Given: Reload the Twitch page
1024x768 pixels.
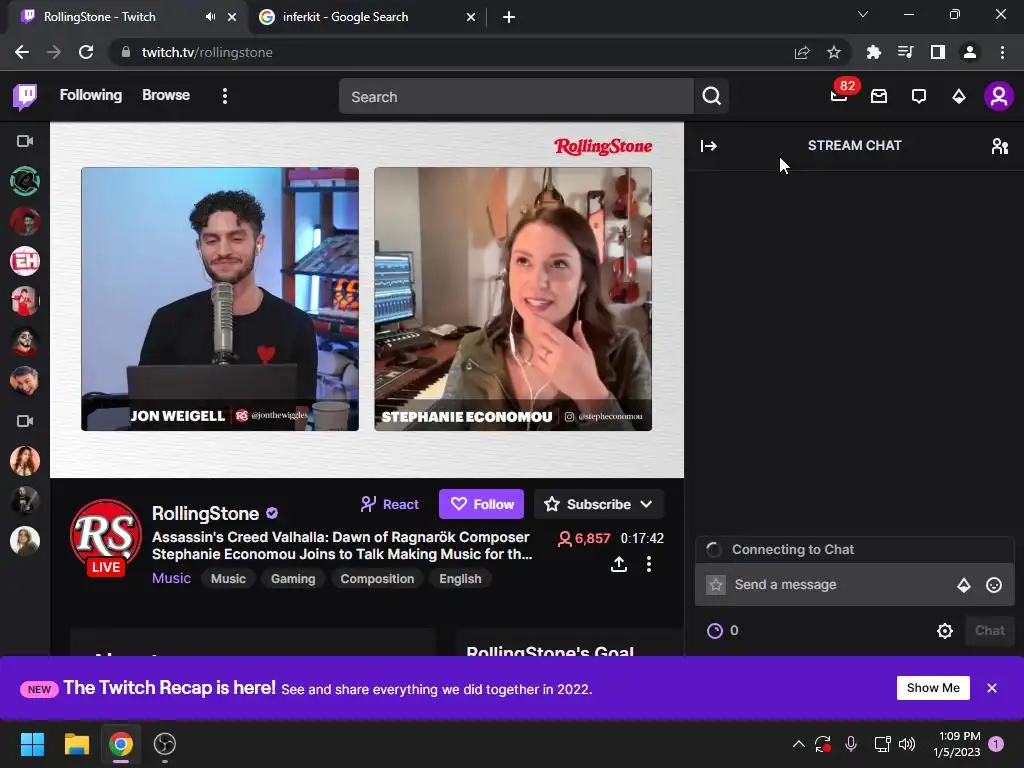Looking at the screenshot, I should (x=86, y=52).
